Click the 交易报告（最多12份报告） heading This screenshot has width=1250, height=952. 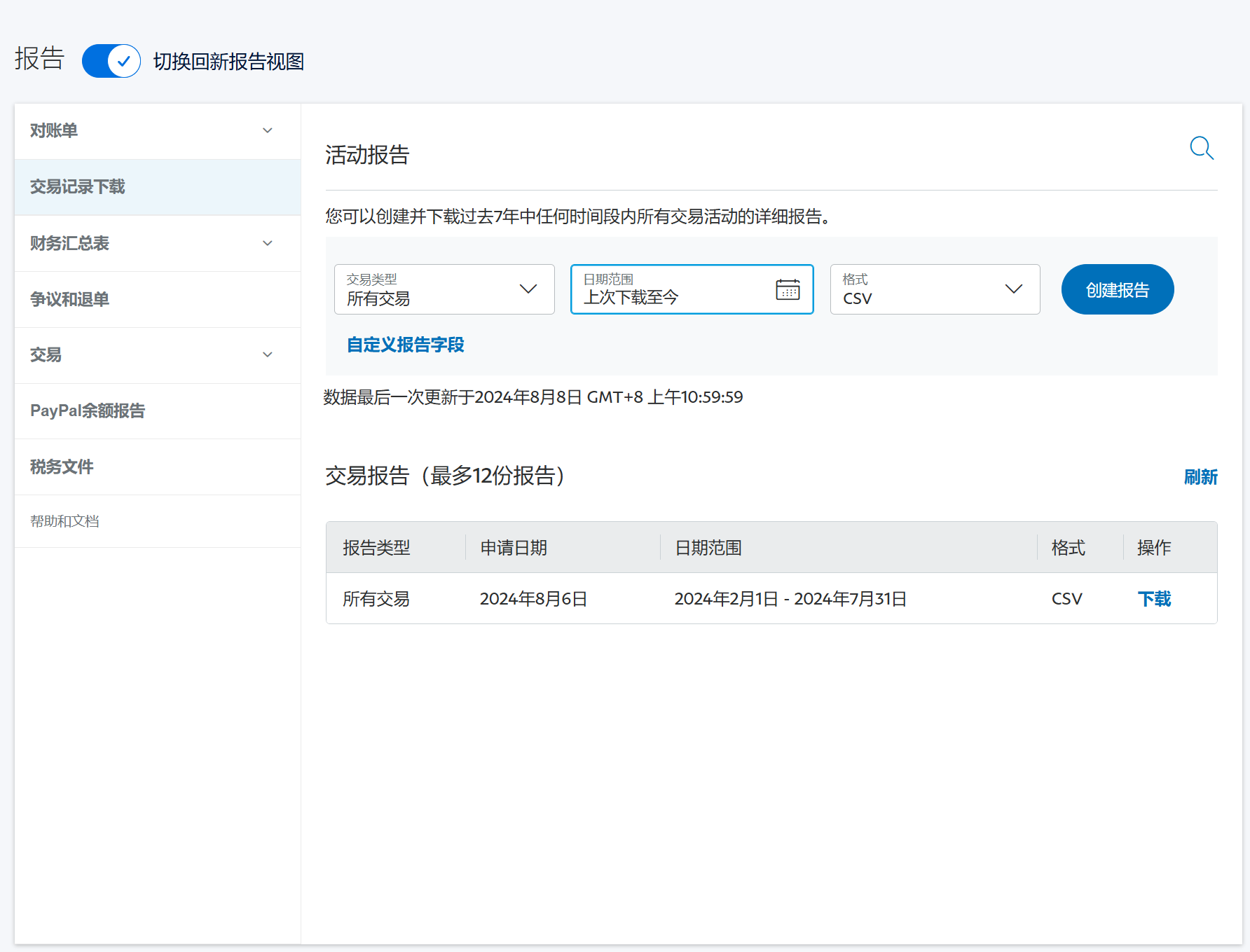coord(446,476)
